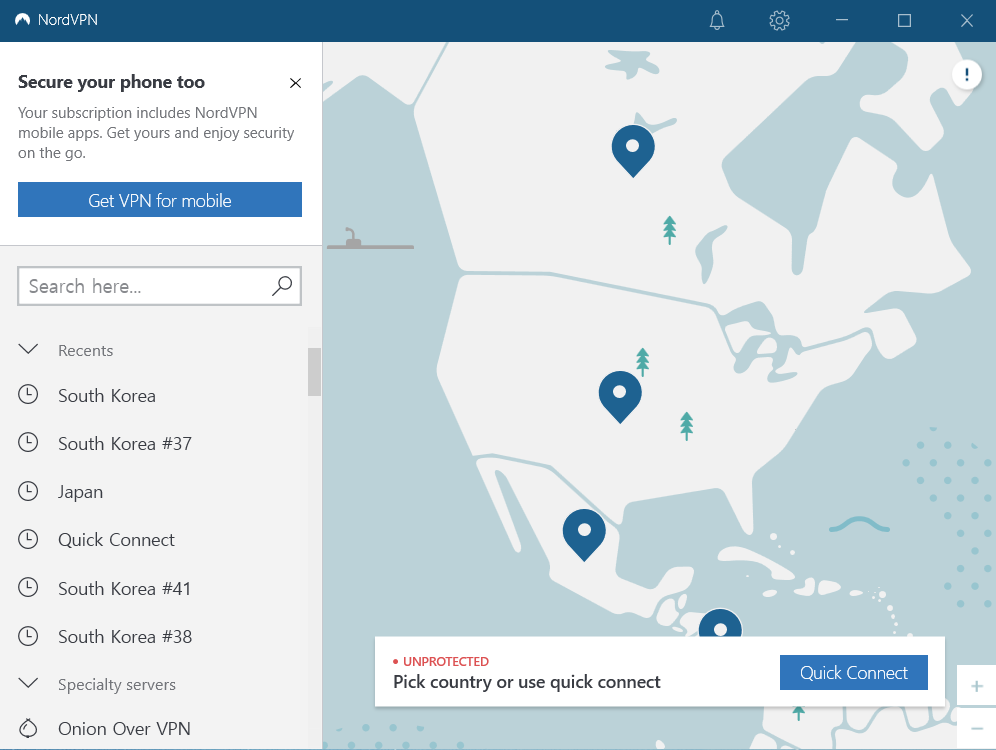Click the partially hidden Central America pin
The height and width of the screenshot is (750, 996).
tap(720, 622)
